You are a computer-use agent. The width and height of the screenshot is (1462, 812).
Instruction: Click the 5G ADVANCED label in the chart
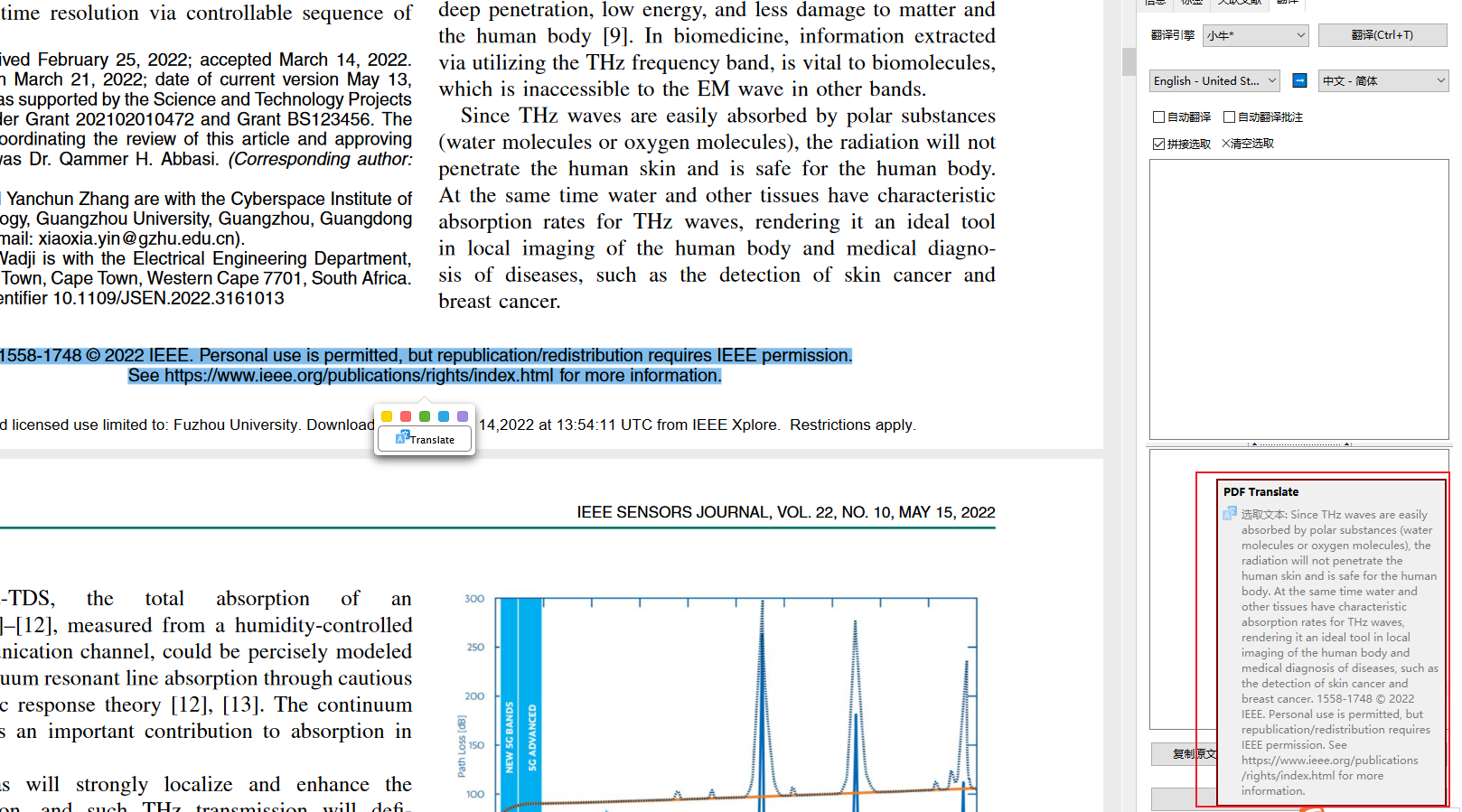coord(532,738)
